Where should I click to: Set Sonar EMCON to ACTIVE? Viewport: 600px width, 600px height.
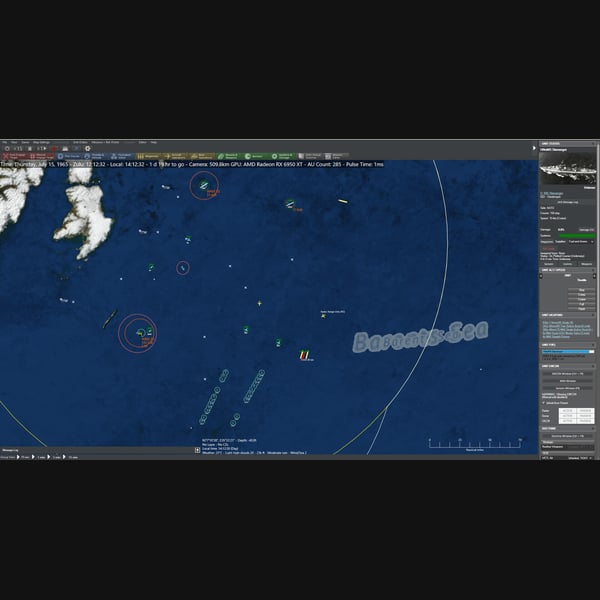tap(567, 416)
